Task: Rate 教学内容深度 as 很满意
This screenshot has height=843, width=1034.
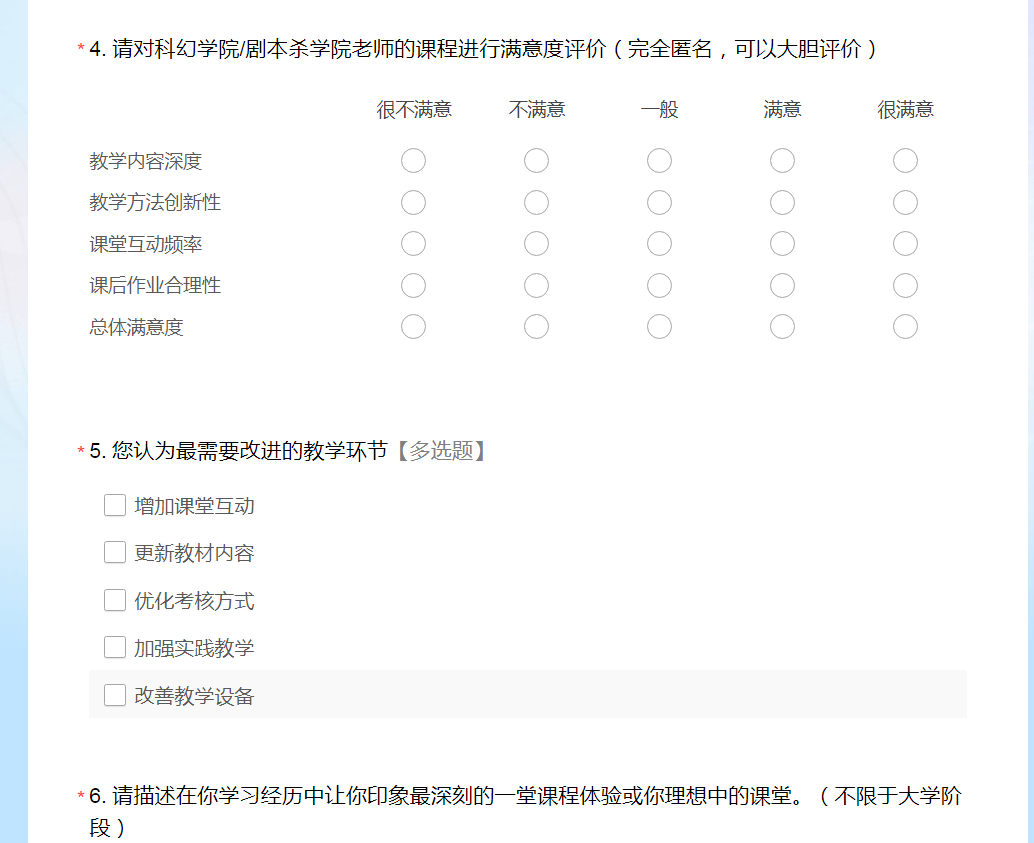Action: click(905, 161)
